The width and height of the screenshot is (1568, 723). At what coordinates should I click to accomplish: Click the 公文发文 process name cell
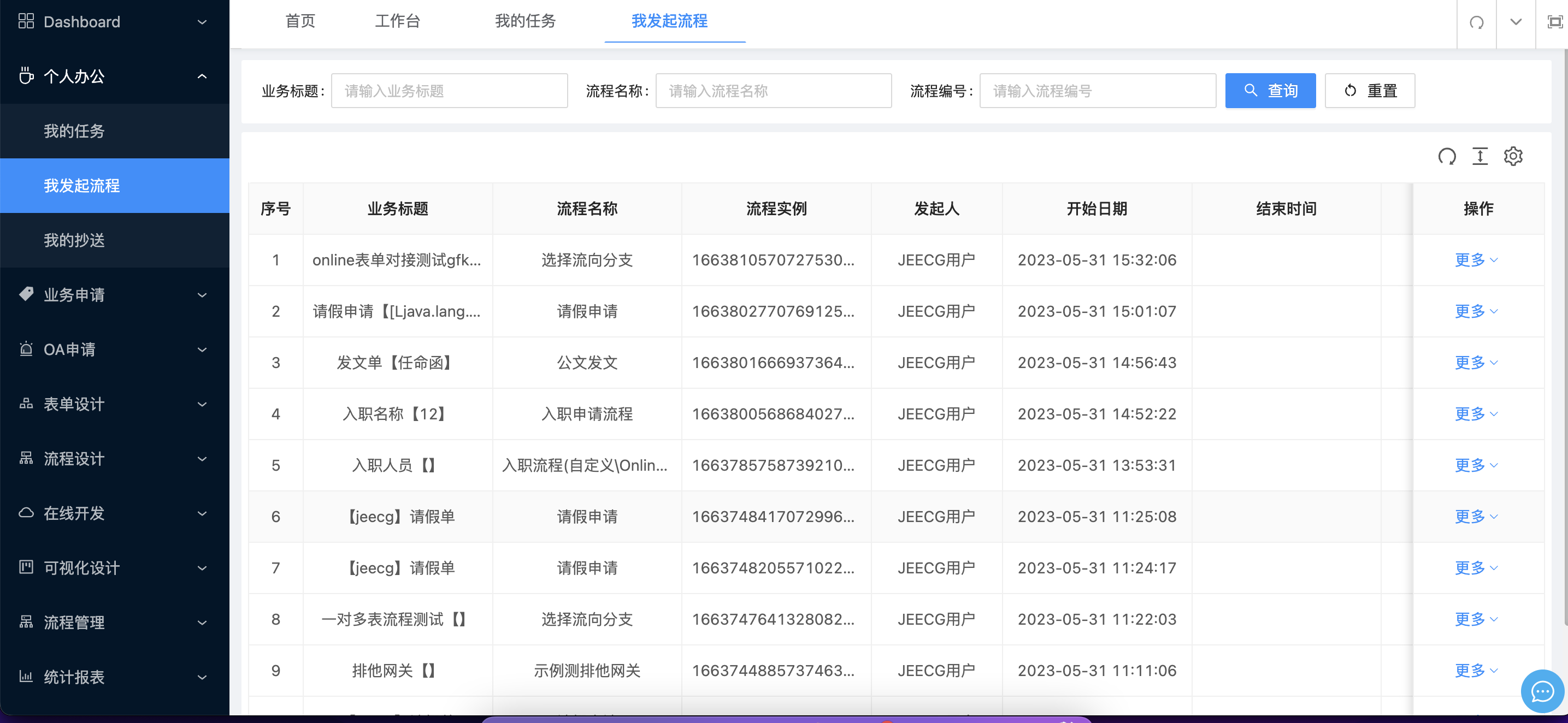tap(587, 363)
